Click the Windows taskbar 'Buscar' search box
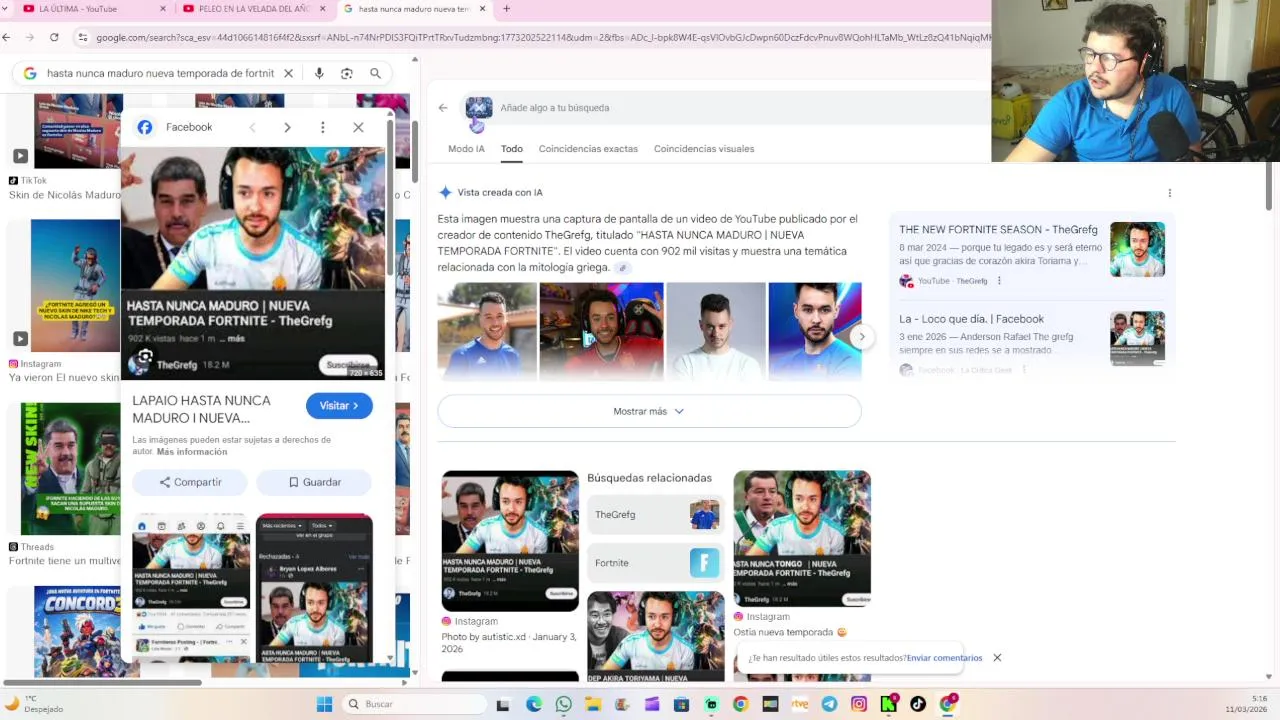 coord(414,704)
